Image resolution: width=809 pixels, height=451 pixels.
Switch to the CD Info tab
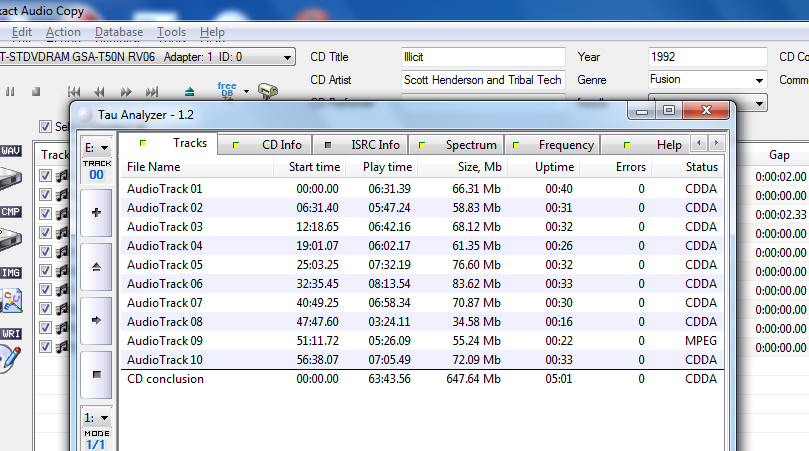265,145
